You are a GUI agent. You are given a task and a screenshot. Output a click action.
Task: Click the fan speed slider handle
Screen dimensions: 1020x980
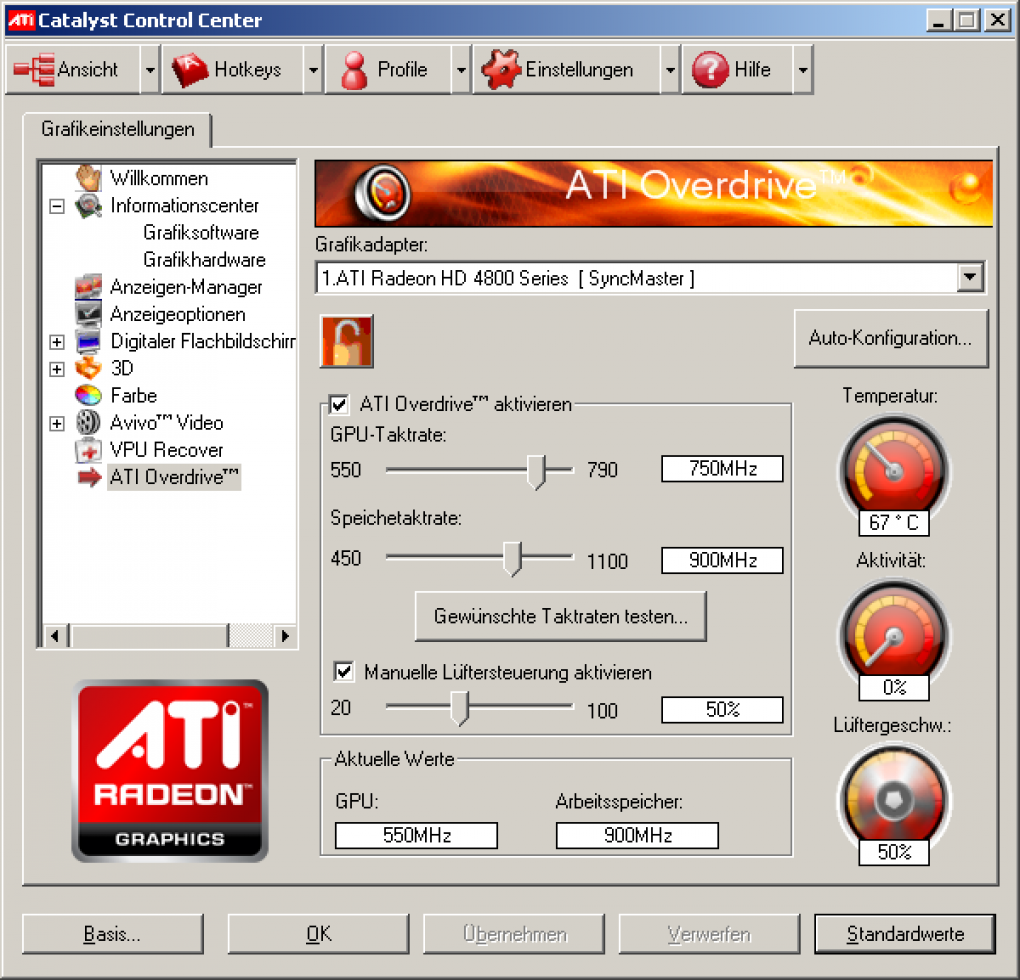(x=459, y=708)
